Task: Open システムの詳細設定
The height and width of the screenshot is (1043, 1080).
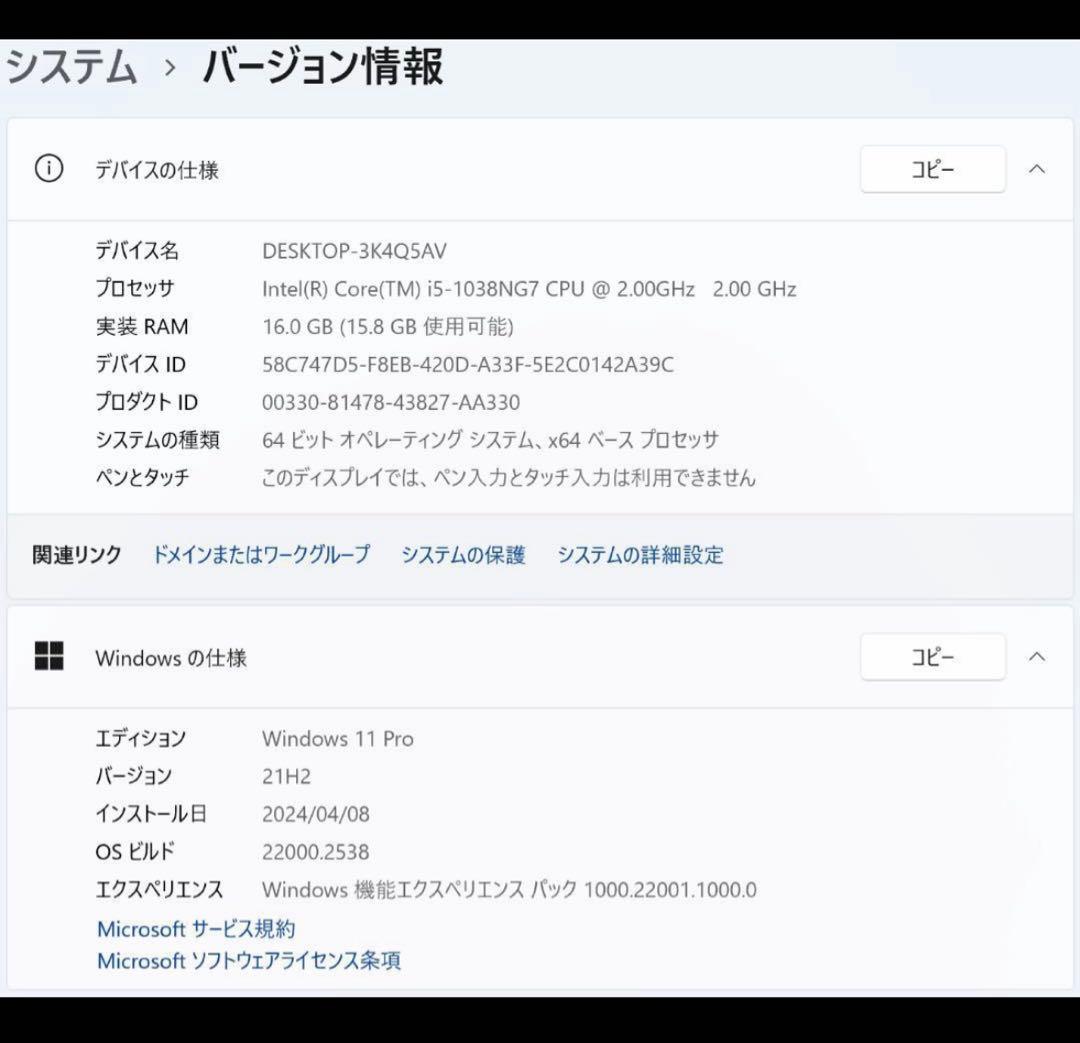Action: coord(641,555)
